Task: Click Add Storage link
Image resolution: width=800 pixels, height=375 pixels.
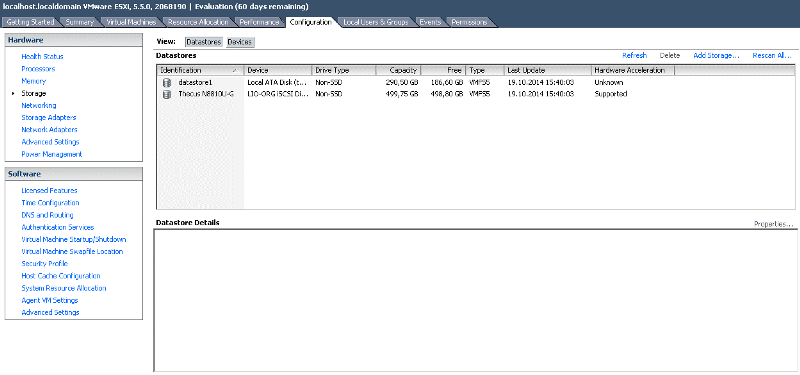Action: 716,56
